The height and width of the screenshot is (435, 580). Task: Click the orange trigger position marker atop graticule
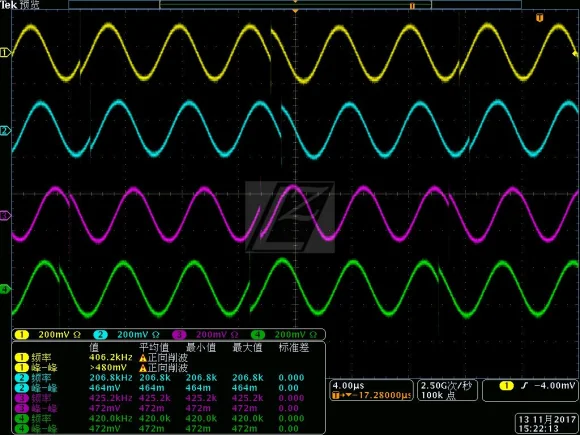[295, 11]
